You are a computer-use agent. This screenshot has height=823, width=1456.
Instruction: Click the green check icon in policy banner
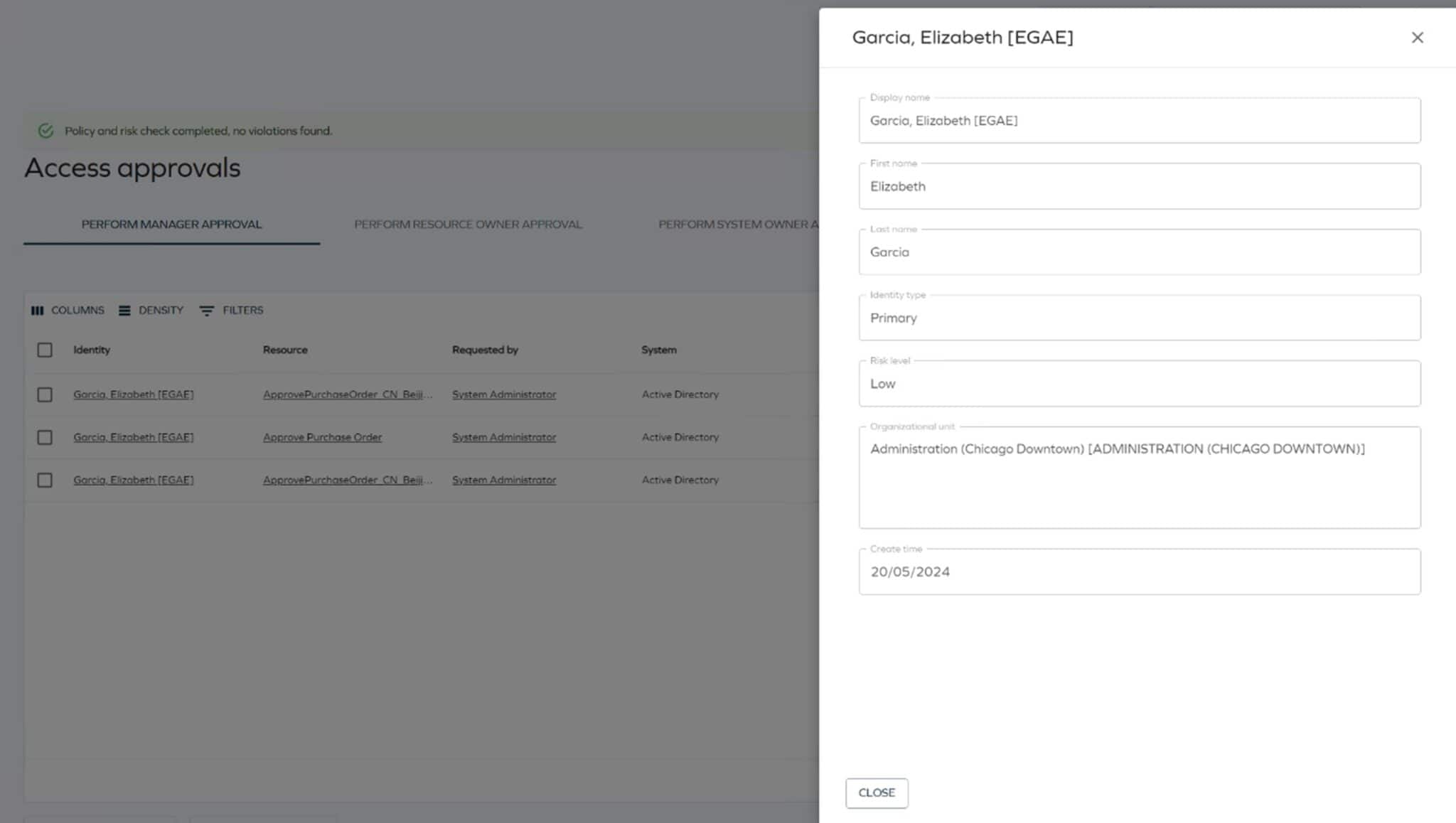pyautogui.click(x=45, y=131)
